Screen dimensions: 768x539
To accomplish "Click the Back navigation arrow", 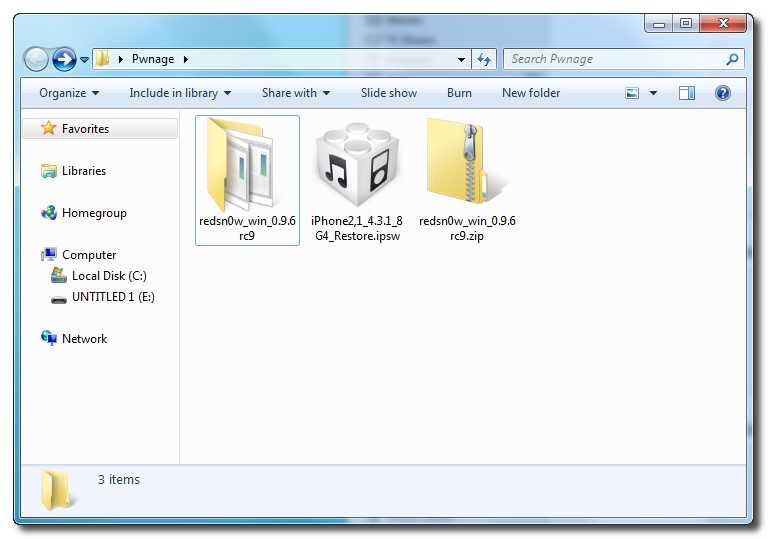I will tap(36, 60).
